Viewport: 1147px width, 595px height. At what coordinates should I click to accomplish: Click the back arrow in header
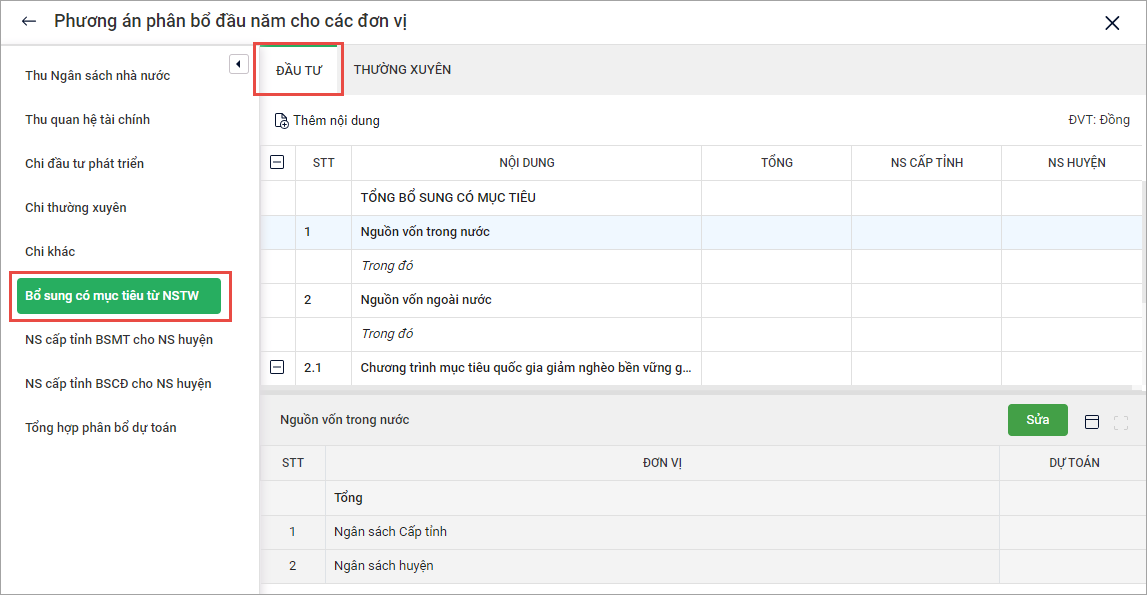pos(28,22)
